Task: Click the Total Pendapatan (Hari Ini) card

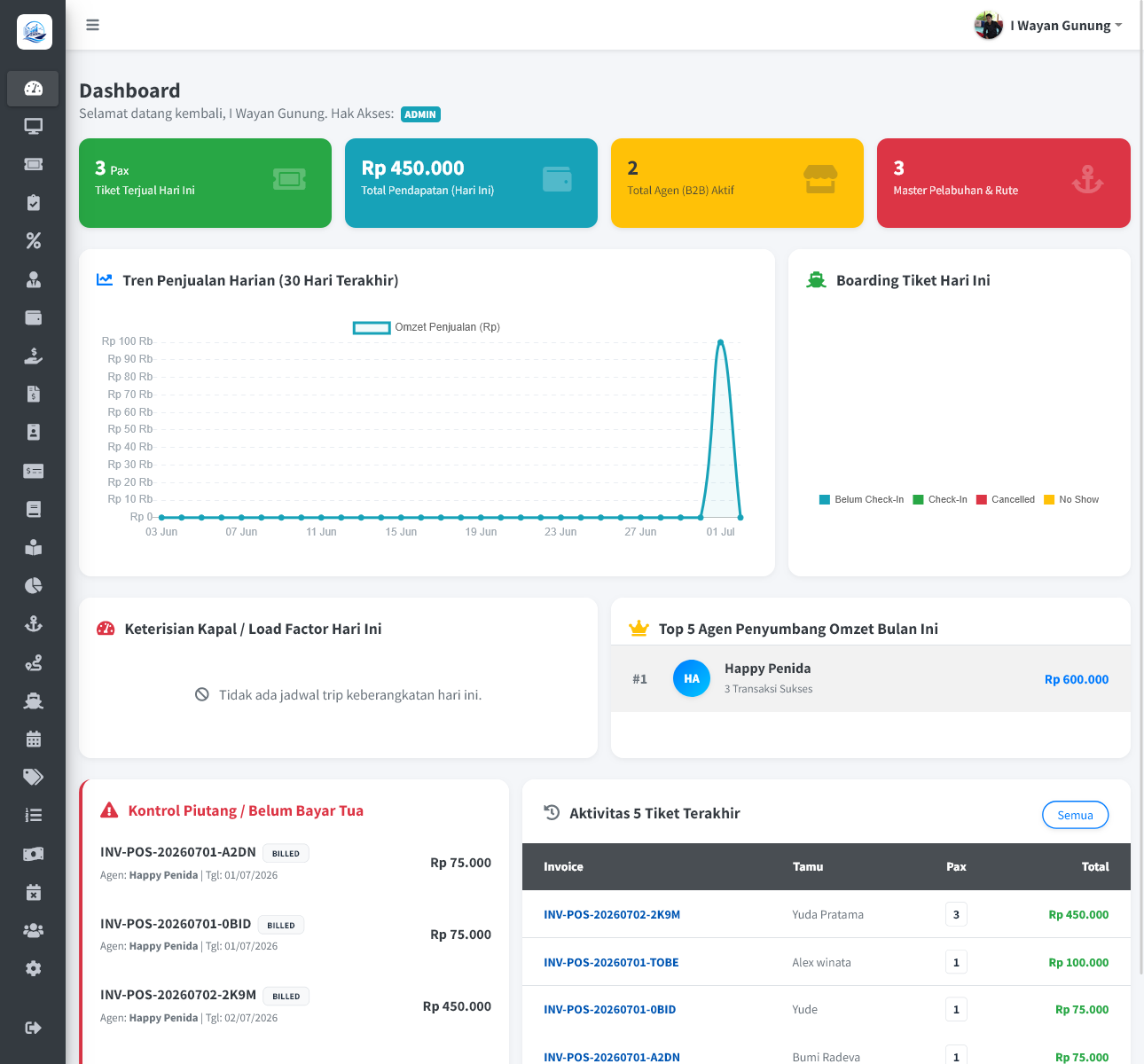Action: click(x=471, y=183)
